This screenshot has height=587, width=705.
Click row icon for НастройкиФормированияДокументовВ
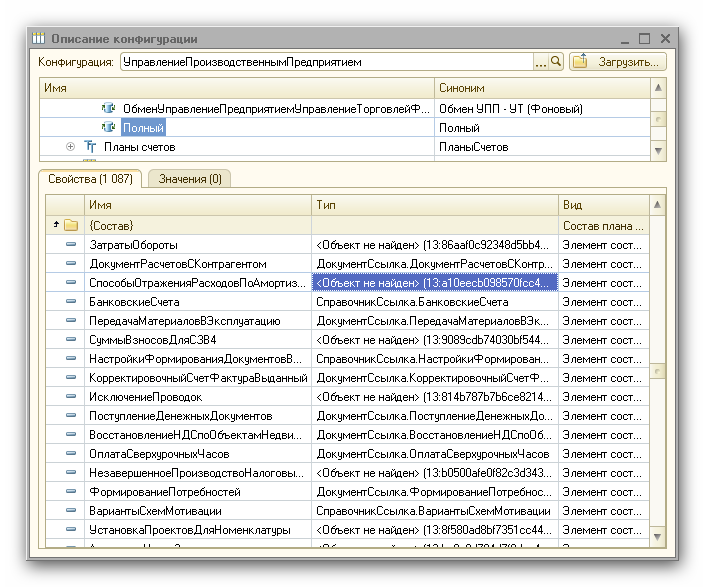(x=71, y=358)
